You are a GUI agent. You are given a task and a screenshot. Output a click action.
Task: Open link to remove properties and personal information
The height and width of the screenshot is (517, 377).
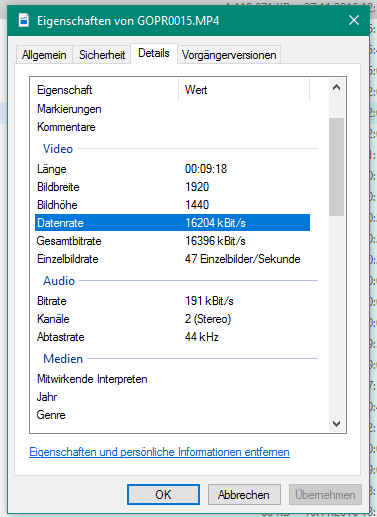(x=159, y=452)
